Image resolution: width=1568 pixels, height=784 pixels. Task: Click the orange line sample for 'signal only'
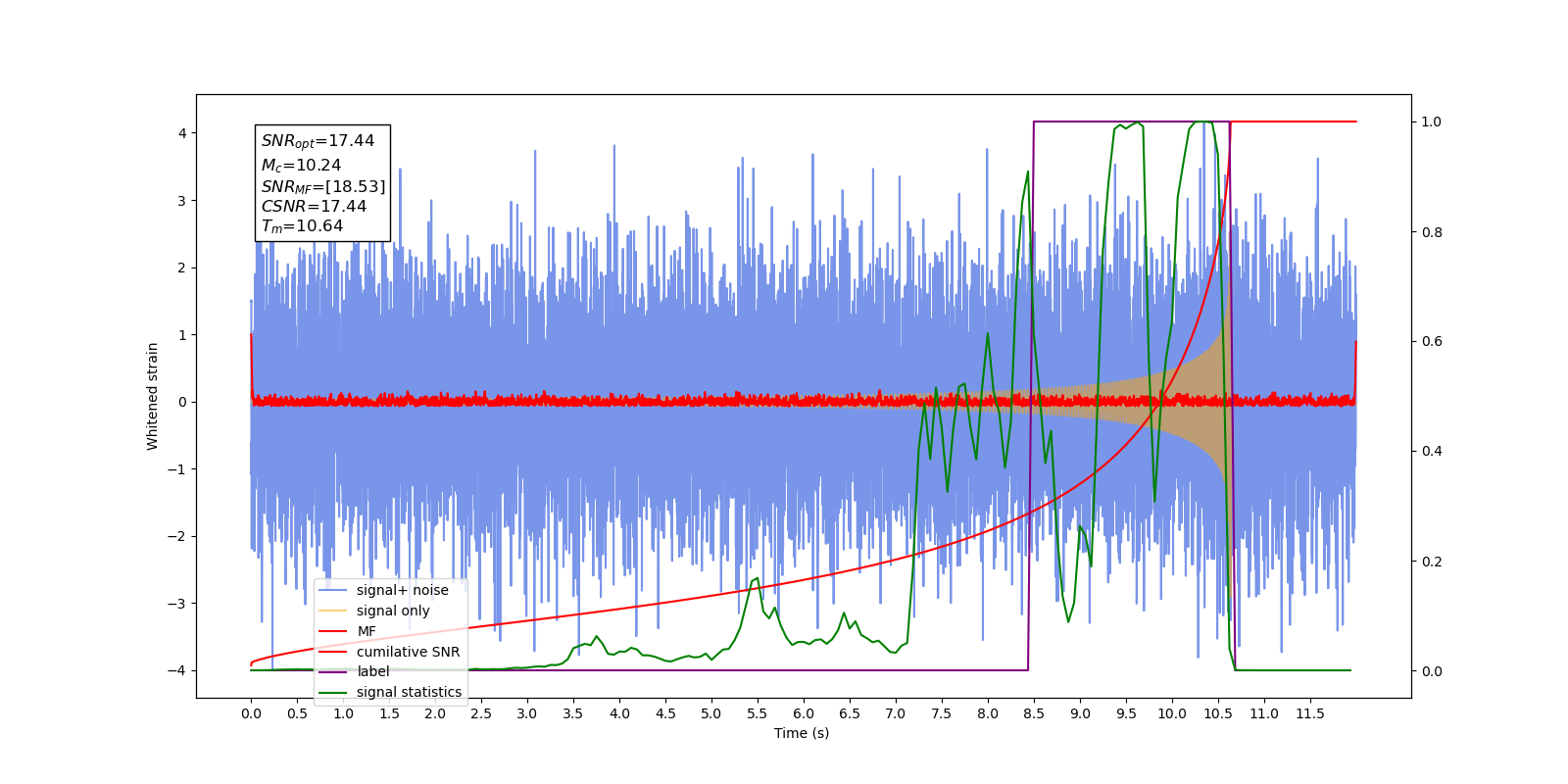pos(333,611)
